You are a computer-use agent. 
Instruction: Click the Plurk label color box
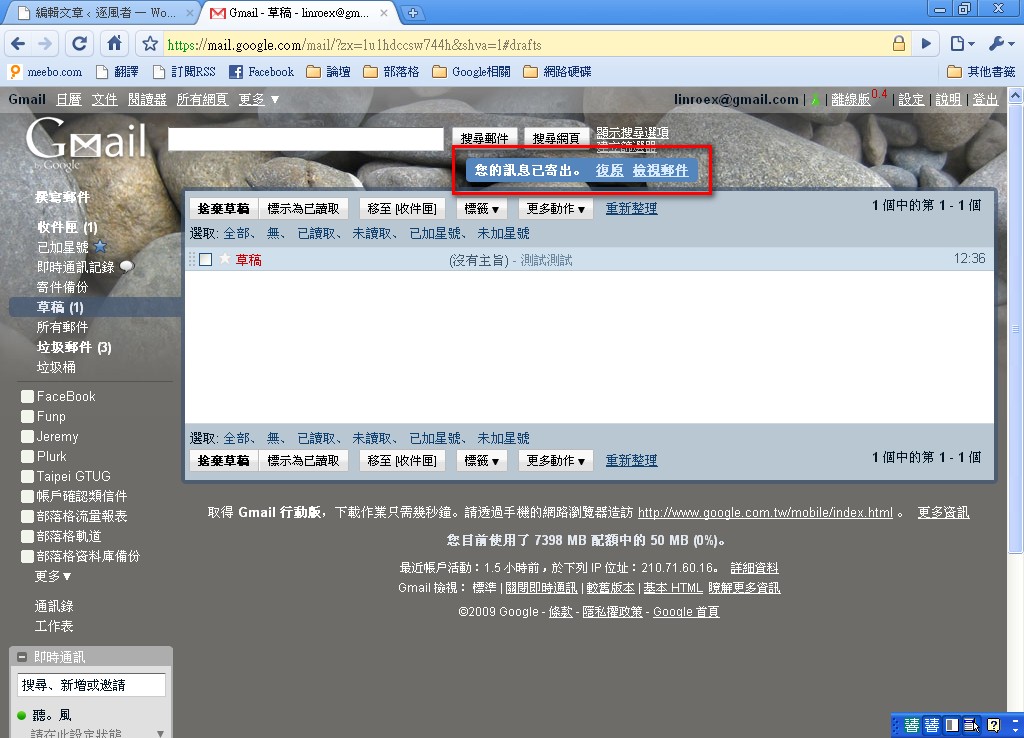click(x=27, y=456)
